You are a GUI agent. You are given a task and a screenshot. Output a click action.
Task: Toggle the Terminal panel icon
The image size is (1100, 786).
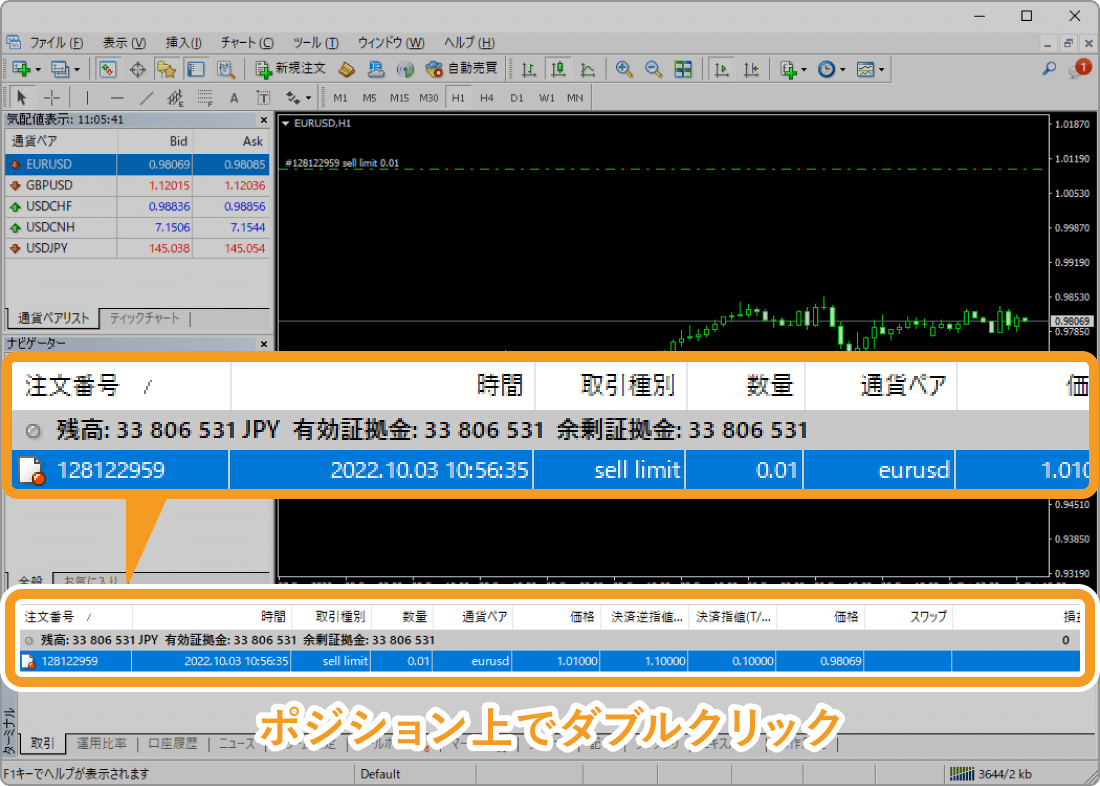(x=196, y=69)
